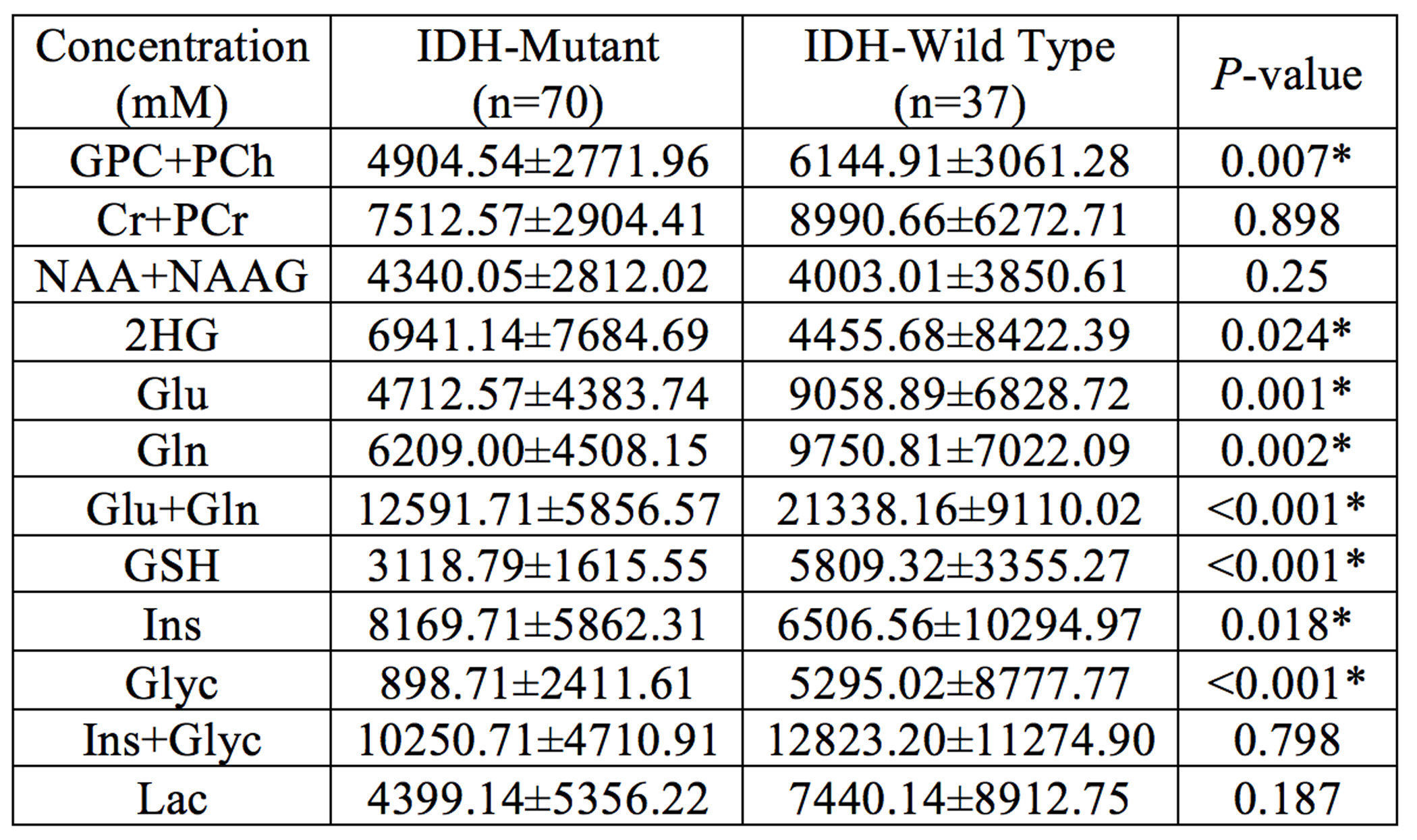
Task: Select the Glu+Gln row label
Action: (x=171, y=509)
